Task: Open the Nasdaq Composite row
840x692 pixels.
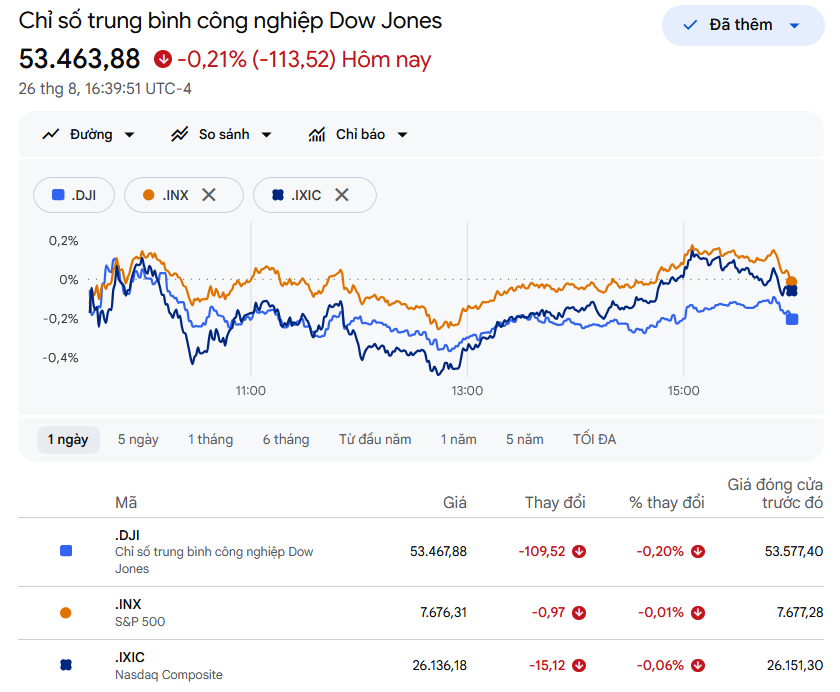Action: pyautogui.click(x=421, y=665)
